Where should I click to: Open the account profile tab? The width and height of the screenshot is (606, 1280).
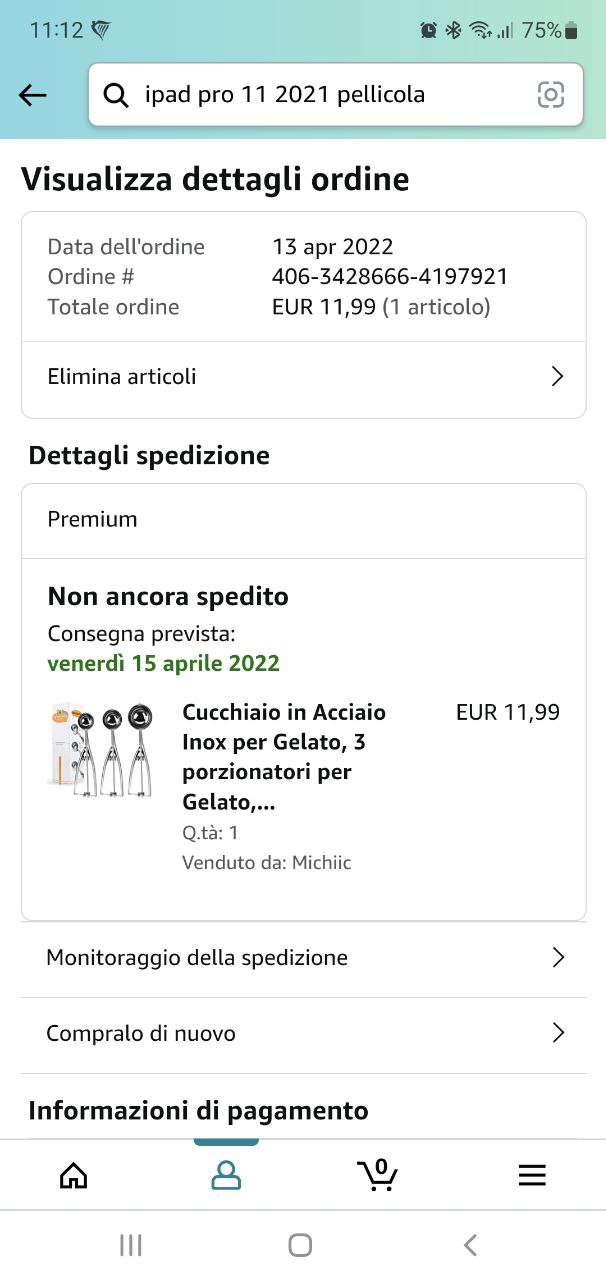click(x=226, y=1175)
